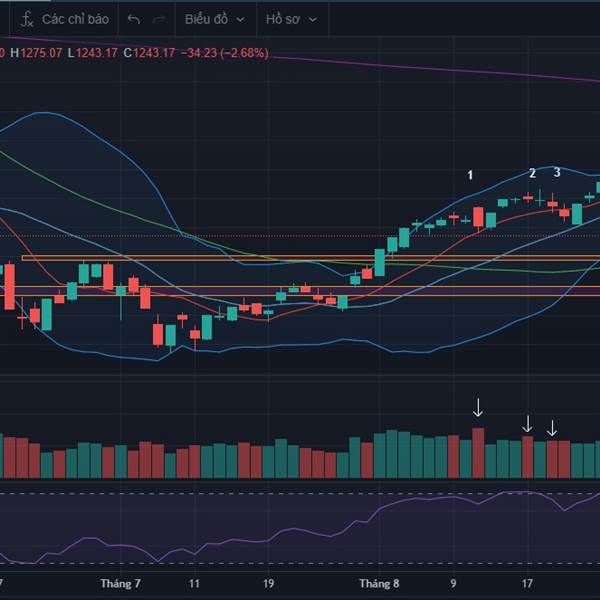
Task: Click the 9 date label on the time axis
Action: pyautogui.click(x=453, y=584)
